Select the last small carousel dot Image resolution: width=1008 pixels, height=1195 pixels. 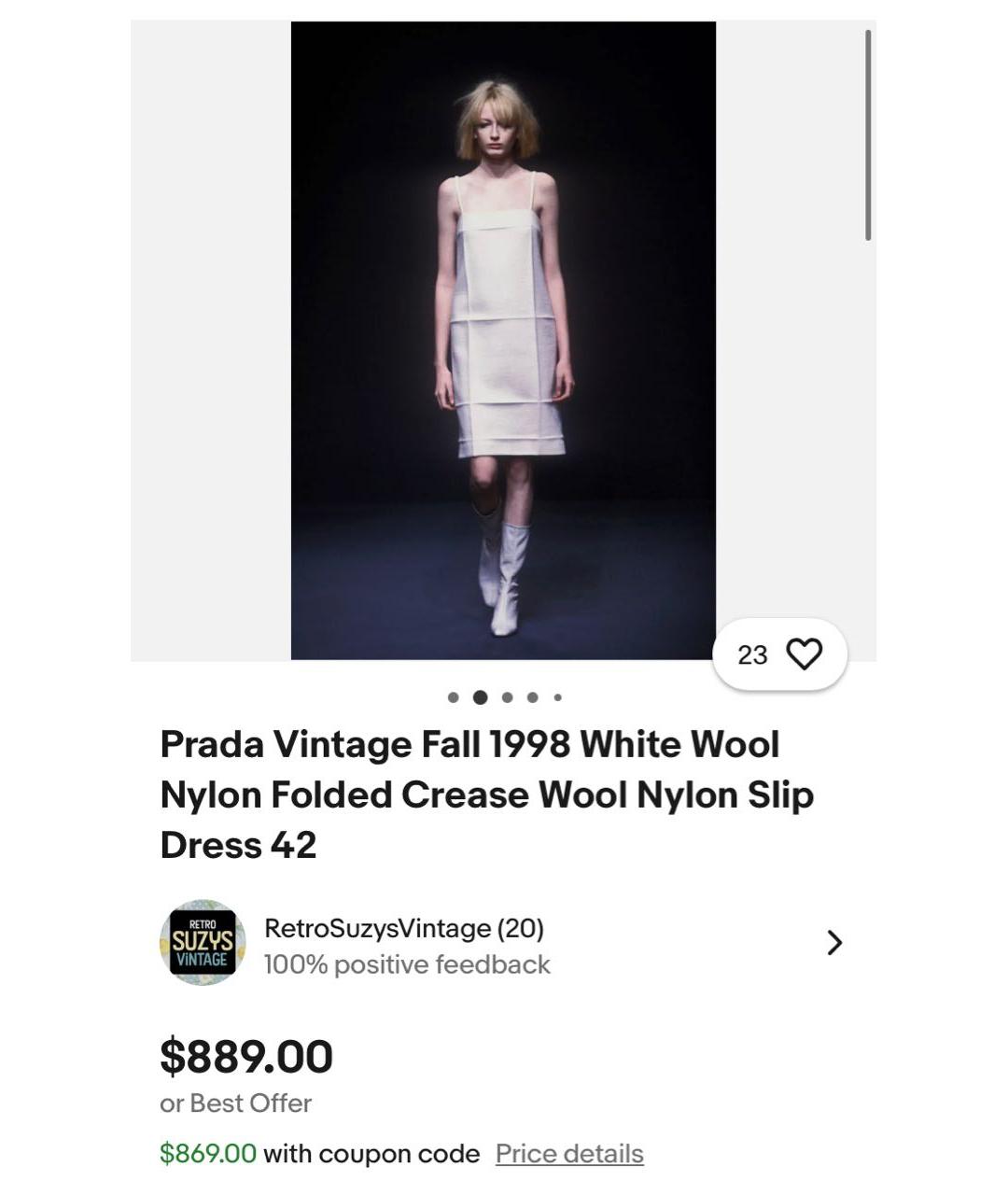(557, 697)
